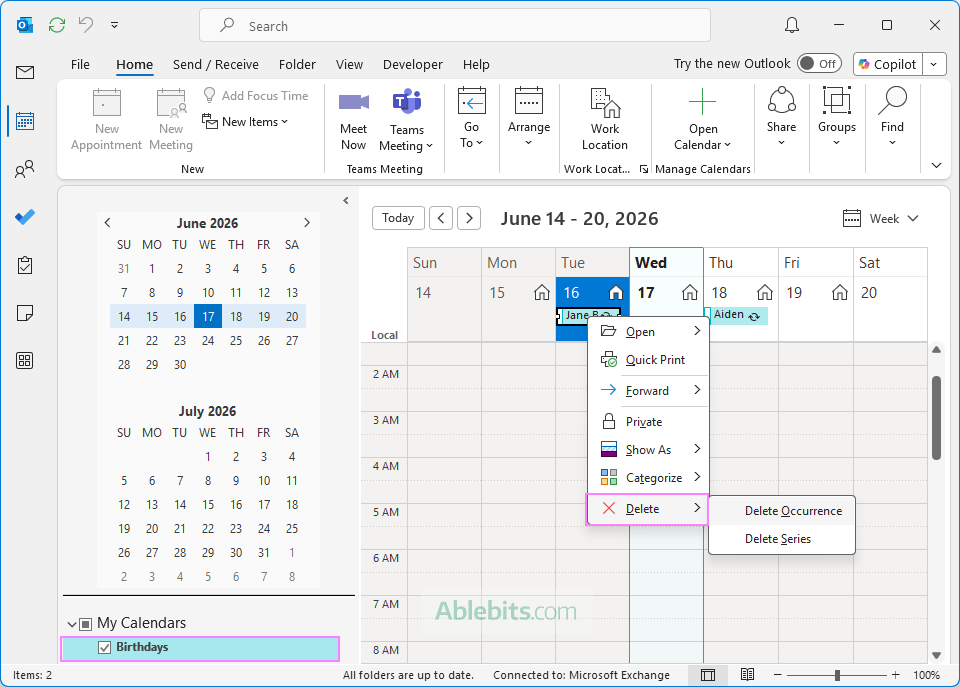Click the calendar vertical scrollbar thumb
The height and width of the screenshot is (687, 960).
click(x=936, y=418)
